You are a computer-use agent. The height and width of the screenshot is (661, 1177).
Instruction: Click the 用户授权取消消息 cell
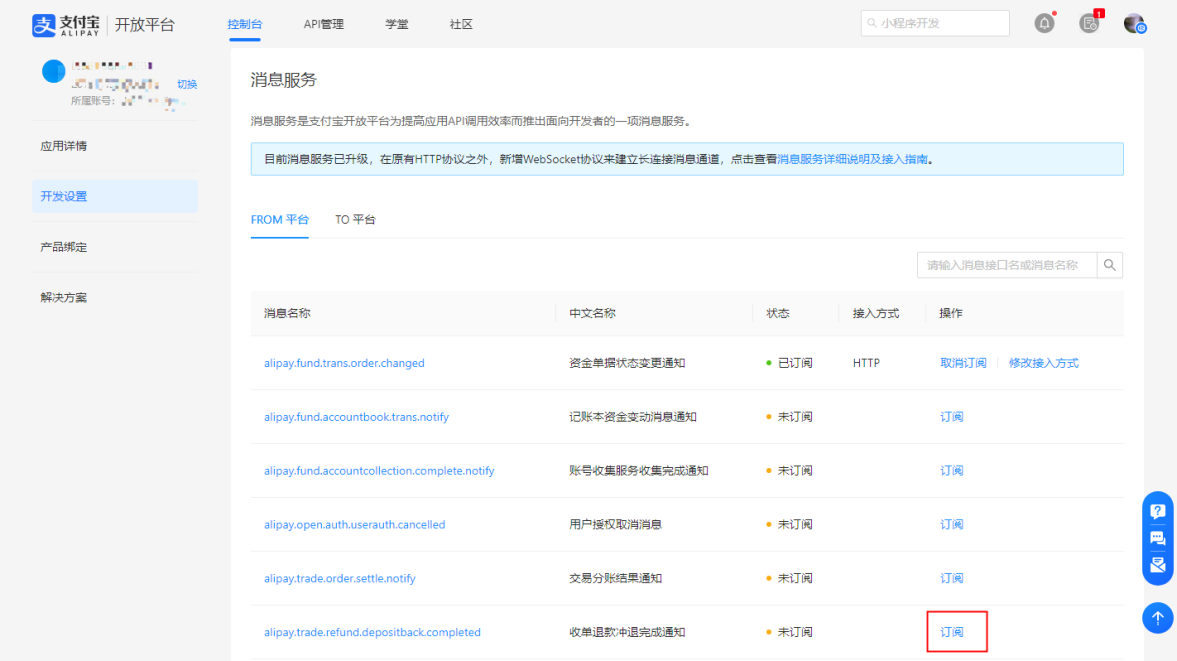pos(616,524)
